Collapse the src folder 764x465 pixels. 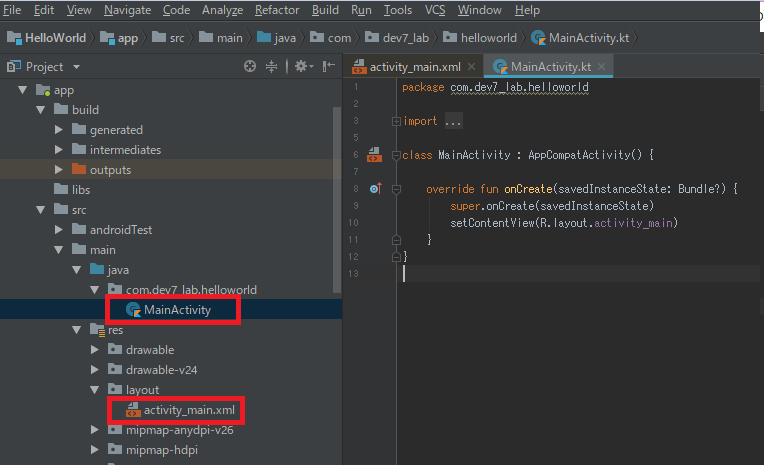click(40, 210)
